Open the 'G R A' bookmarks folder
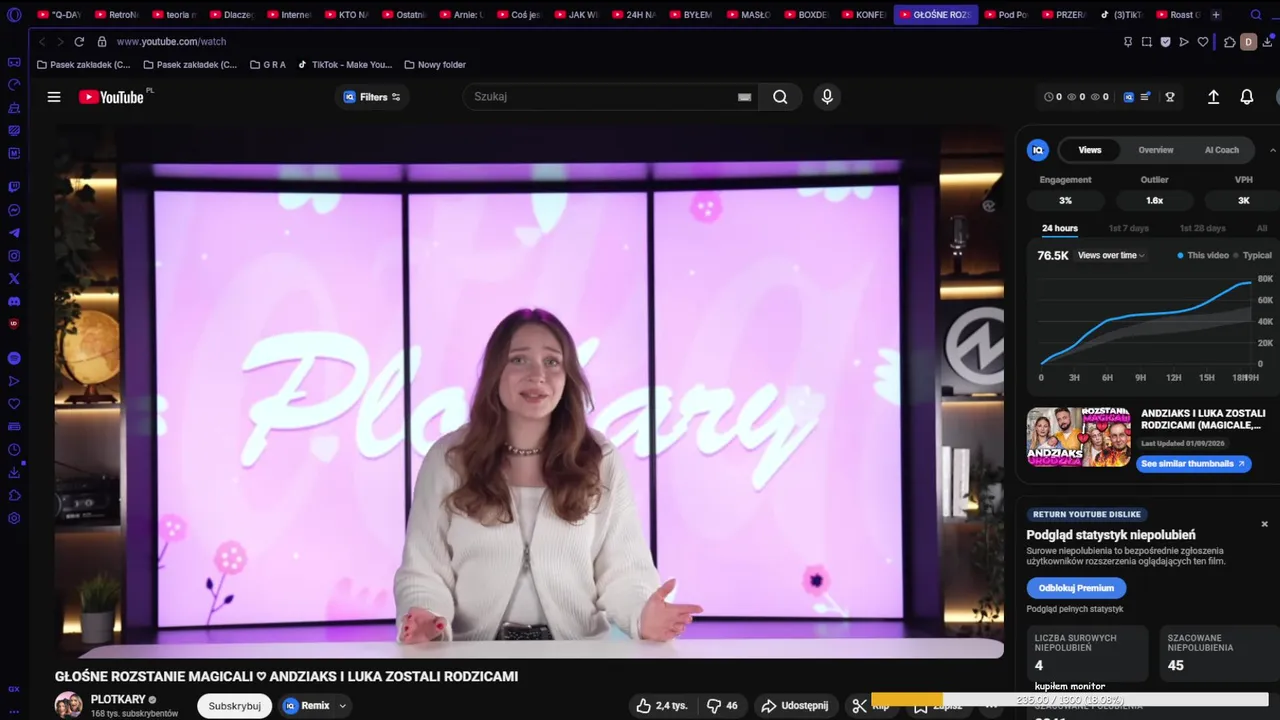Viewport: 1280px width, 720px height. [x=267, y=65]
